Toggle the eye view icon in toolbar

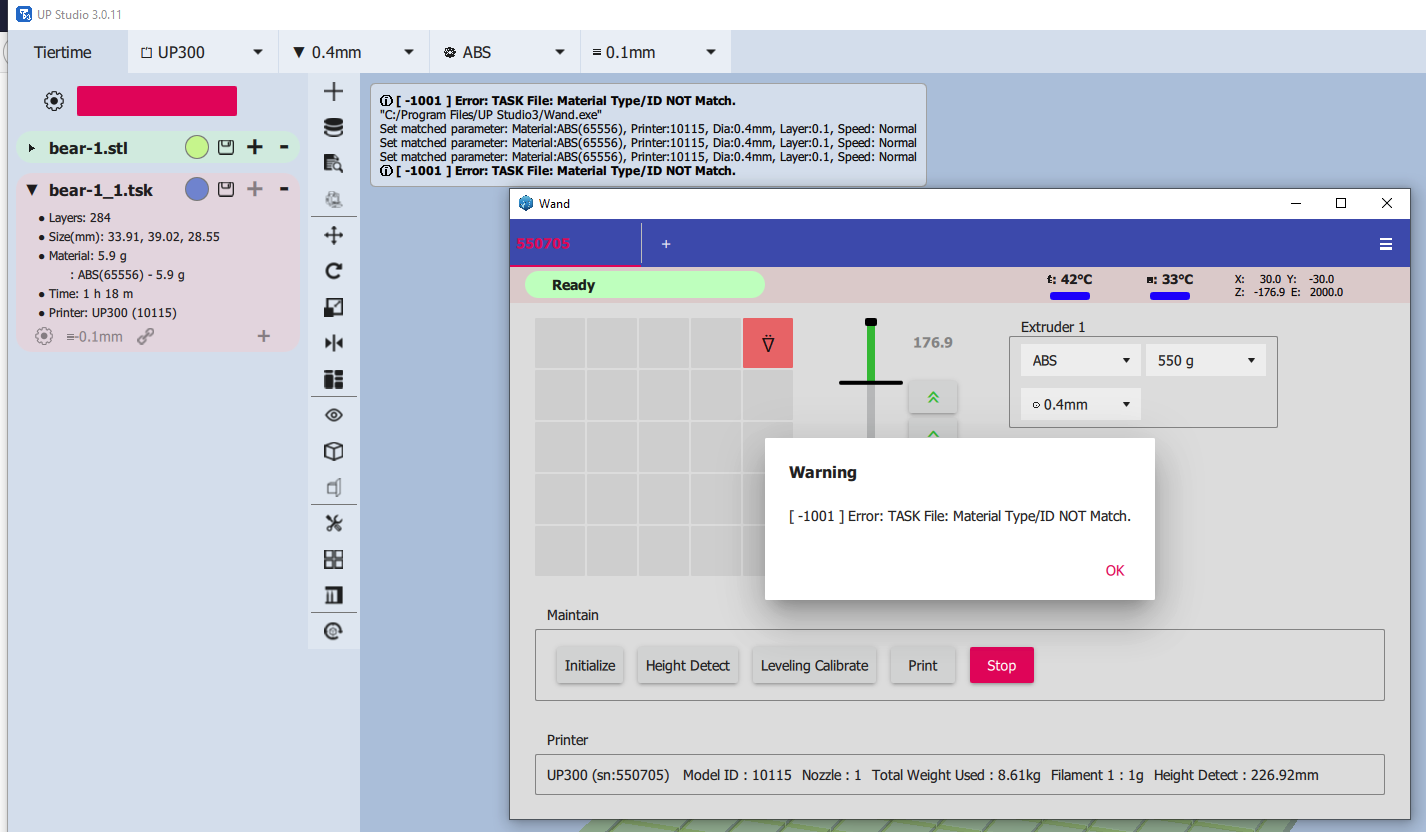click(x=334, y=415)
